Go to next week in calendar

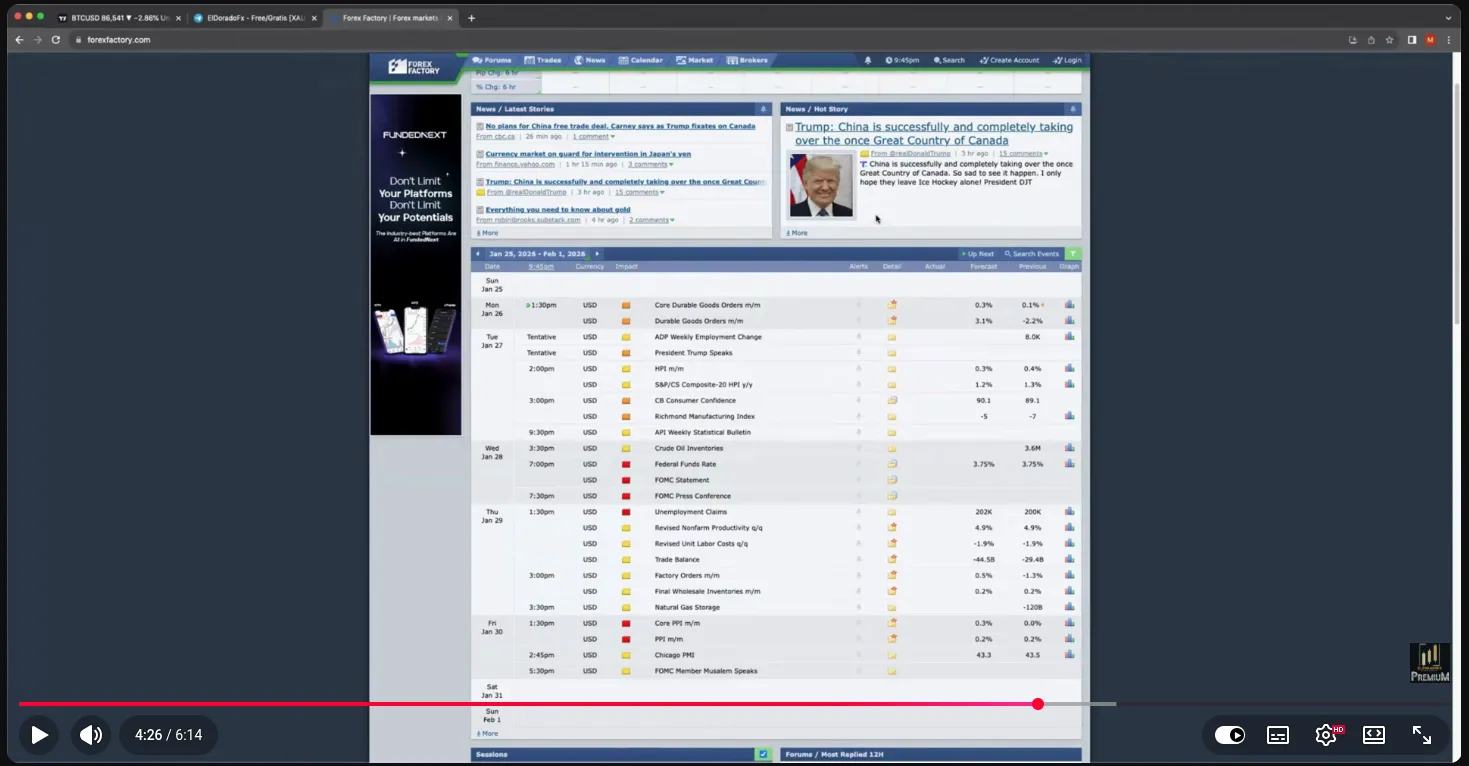tap(597, 254)
